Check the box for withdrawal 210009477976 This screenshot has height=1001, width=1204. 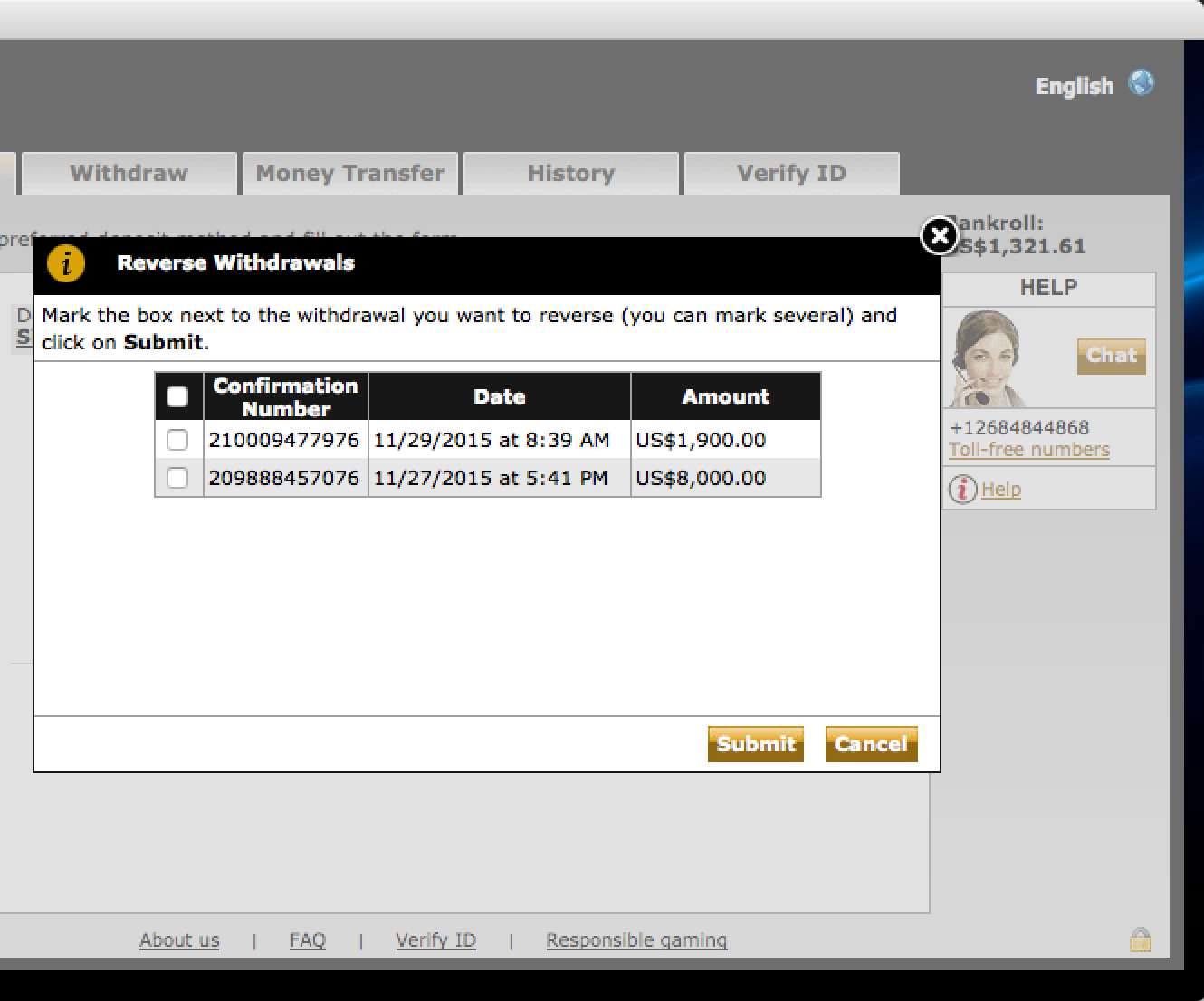click(x=177, y=440)
